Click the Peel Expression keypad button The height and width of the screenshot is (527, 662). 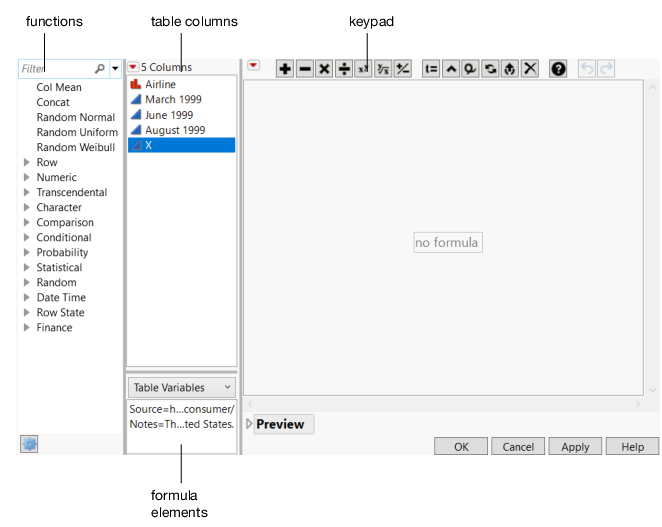coord(470,68)
